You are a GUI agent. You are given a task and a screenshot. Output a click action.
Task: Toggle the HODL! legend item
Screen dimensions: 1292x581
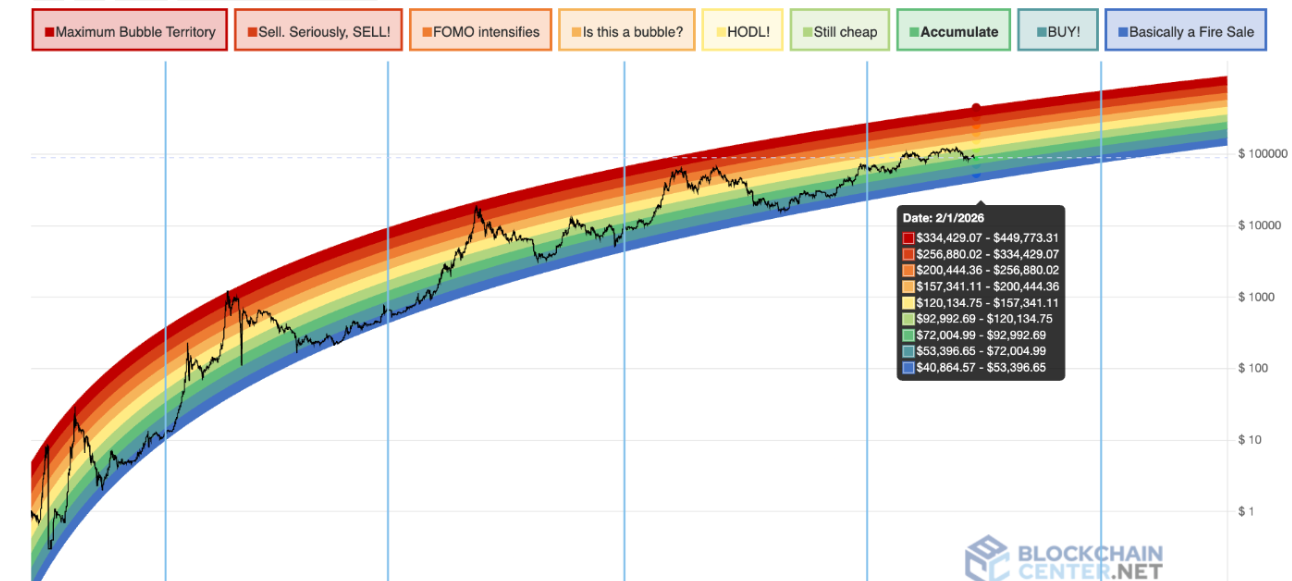coord(742,31)
